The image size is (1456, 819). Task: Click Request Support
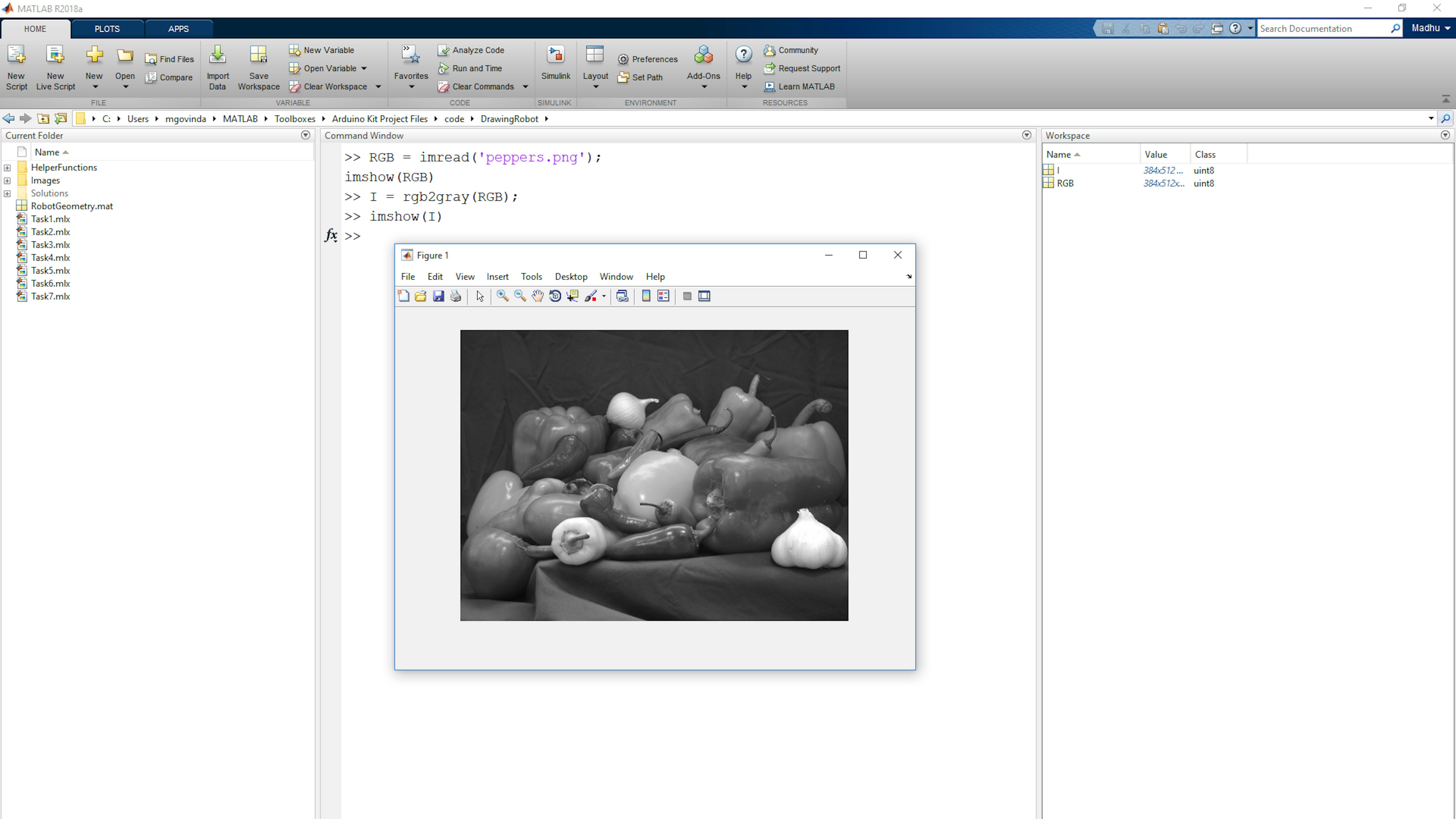(802, 68)
